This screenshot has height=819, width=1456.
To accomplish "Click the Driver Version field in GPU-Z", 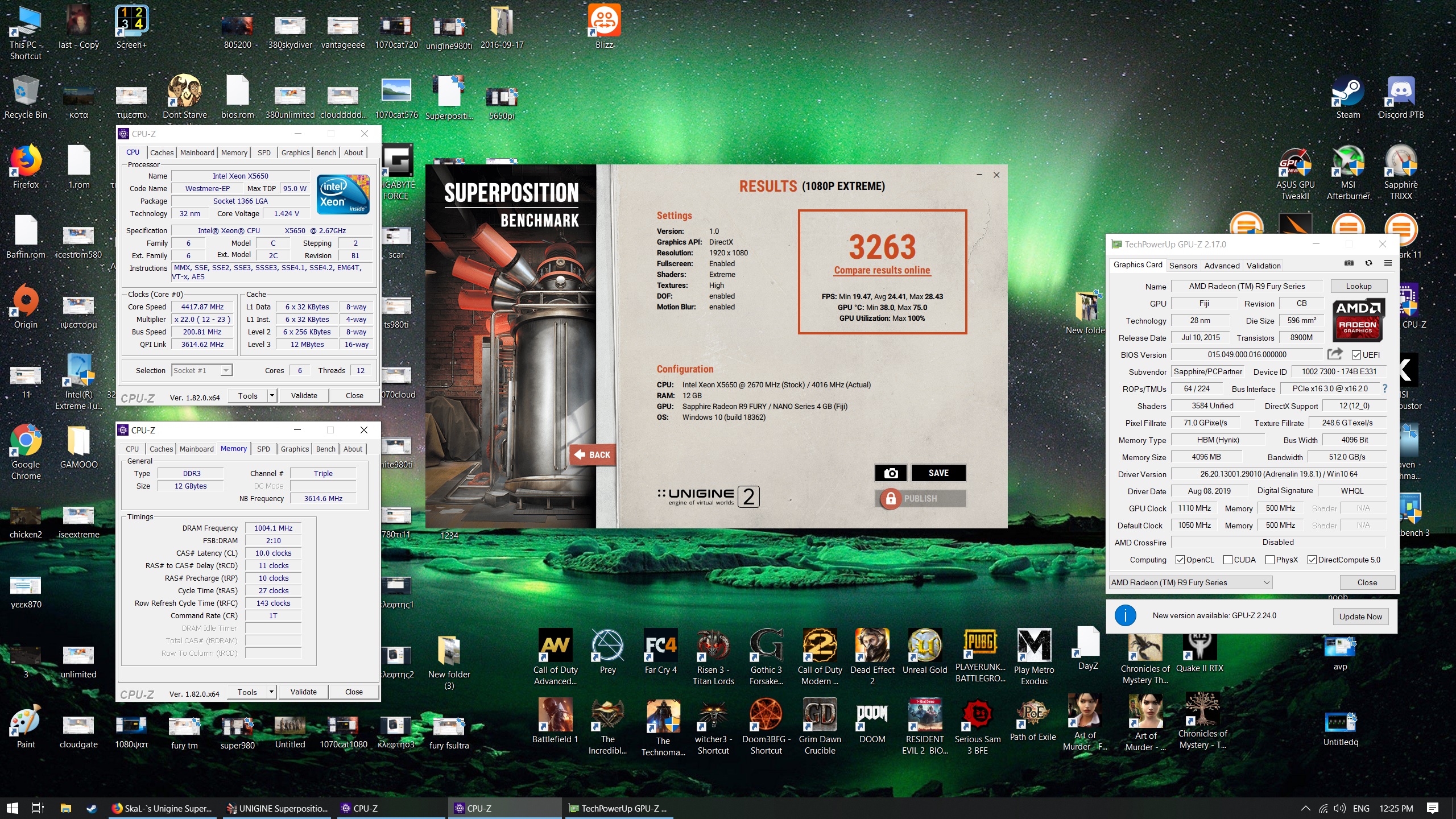I will point(1279,474).
